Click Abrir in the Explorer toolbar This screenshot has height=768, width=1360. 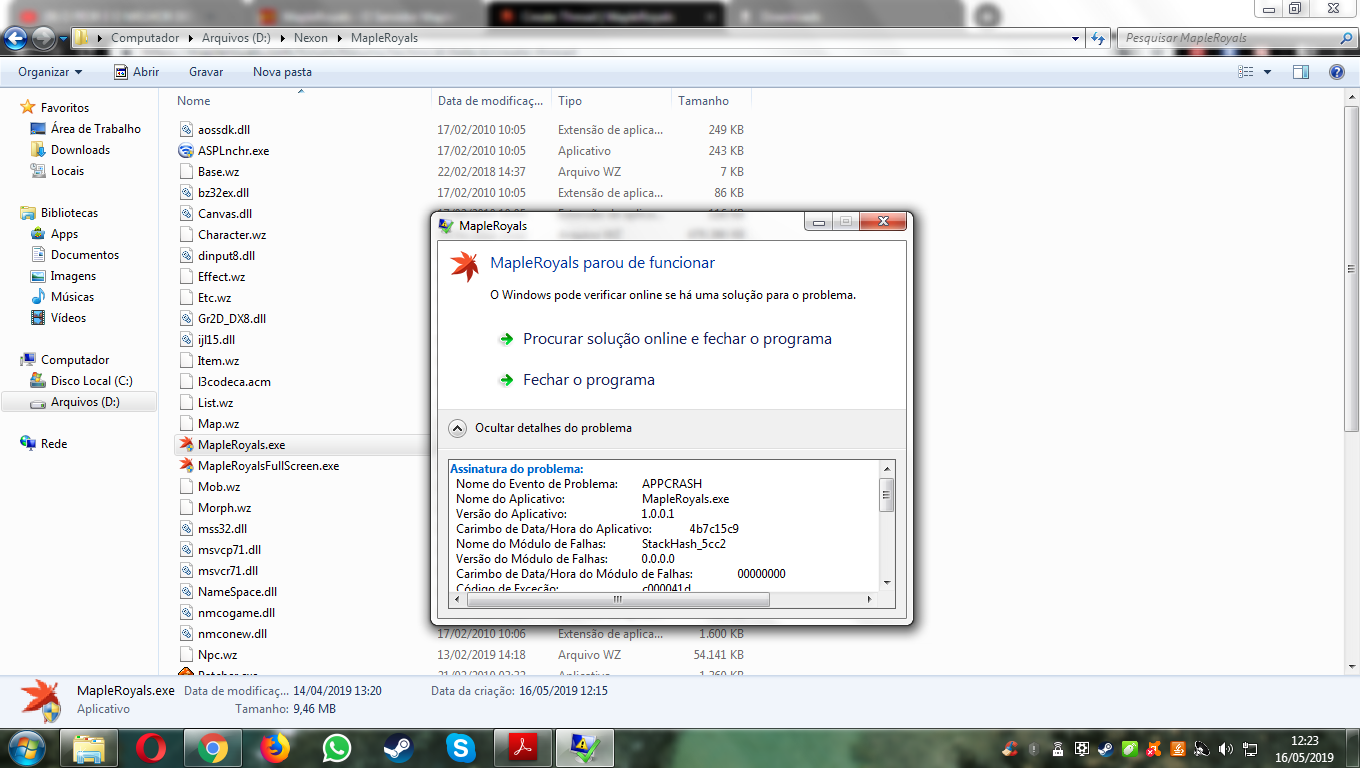(136, 72)
